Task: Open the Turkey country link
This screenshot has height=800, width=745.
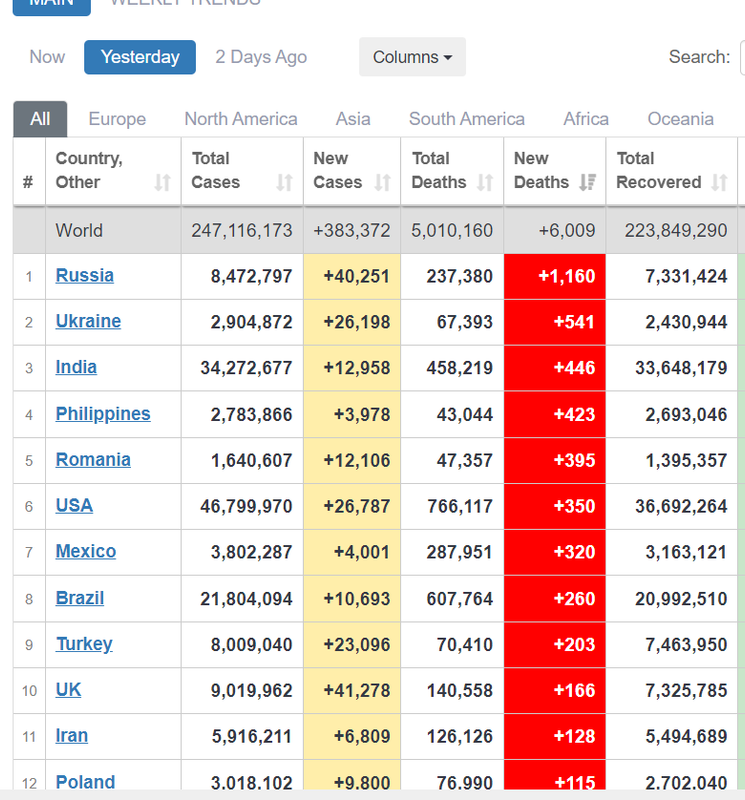Action: coord(84,644)
